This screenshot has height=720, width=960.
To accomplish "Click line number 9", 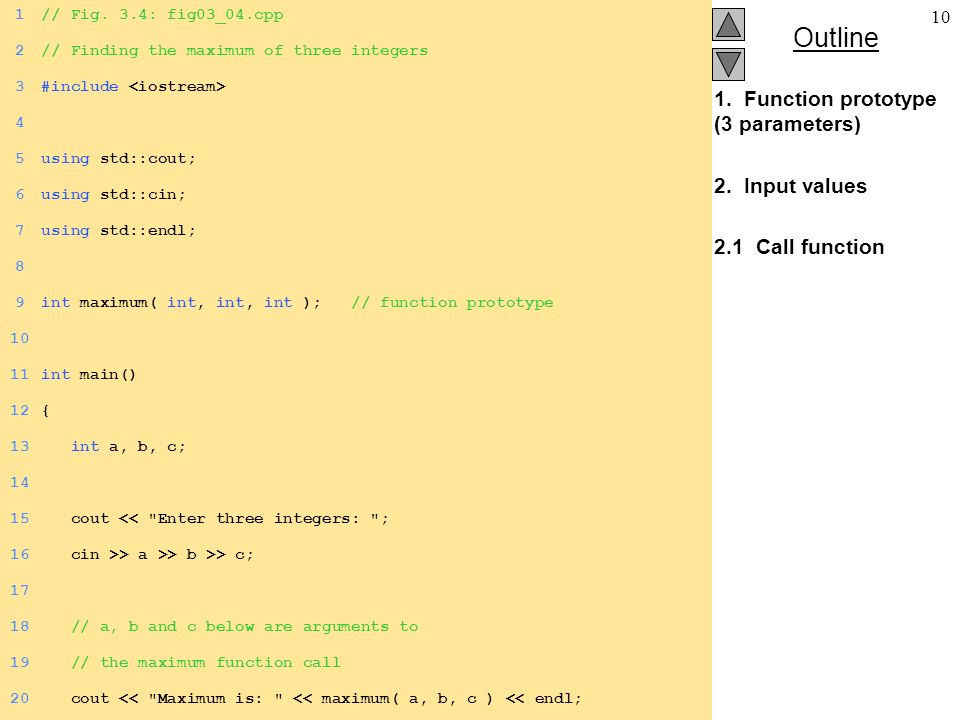I will tap(20, 302).
